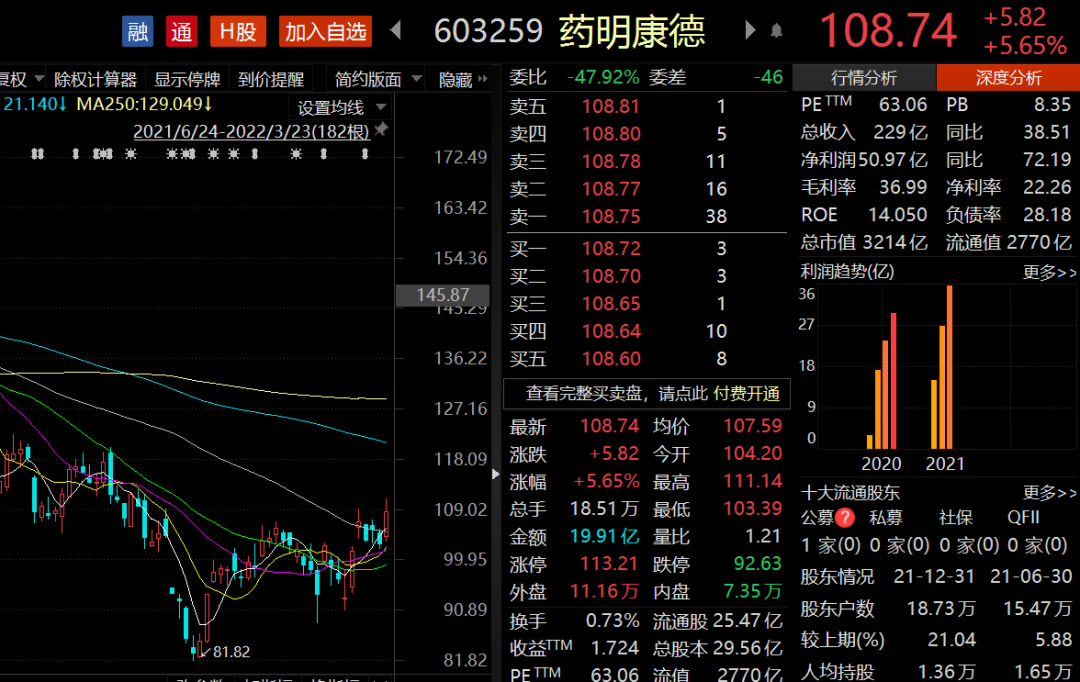1080x682 pixels.
Task: Click the 最高 111.14 value
Action: tap(753, 481)
